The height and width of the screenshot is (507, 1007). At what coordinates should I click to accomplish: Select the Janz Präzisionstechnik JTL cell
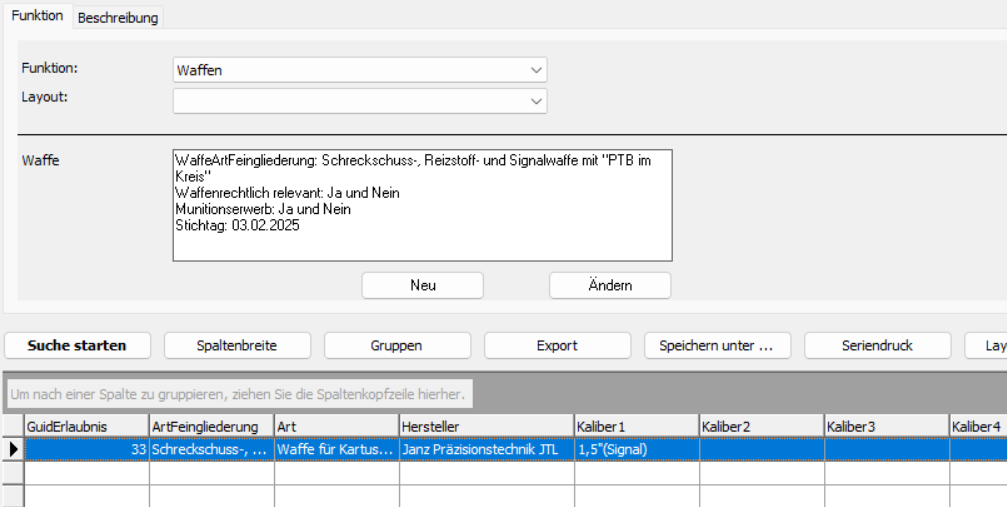[486, 450]
